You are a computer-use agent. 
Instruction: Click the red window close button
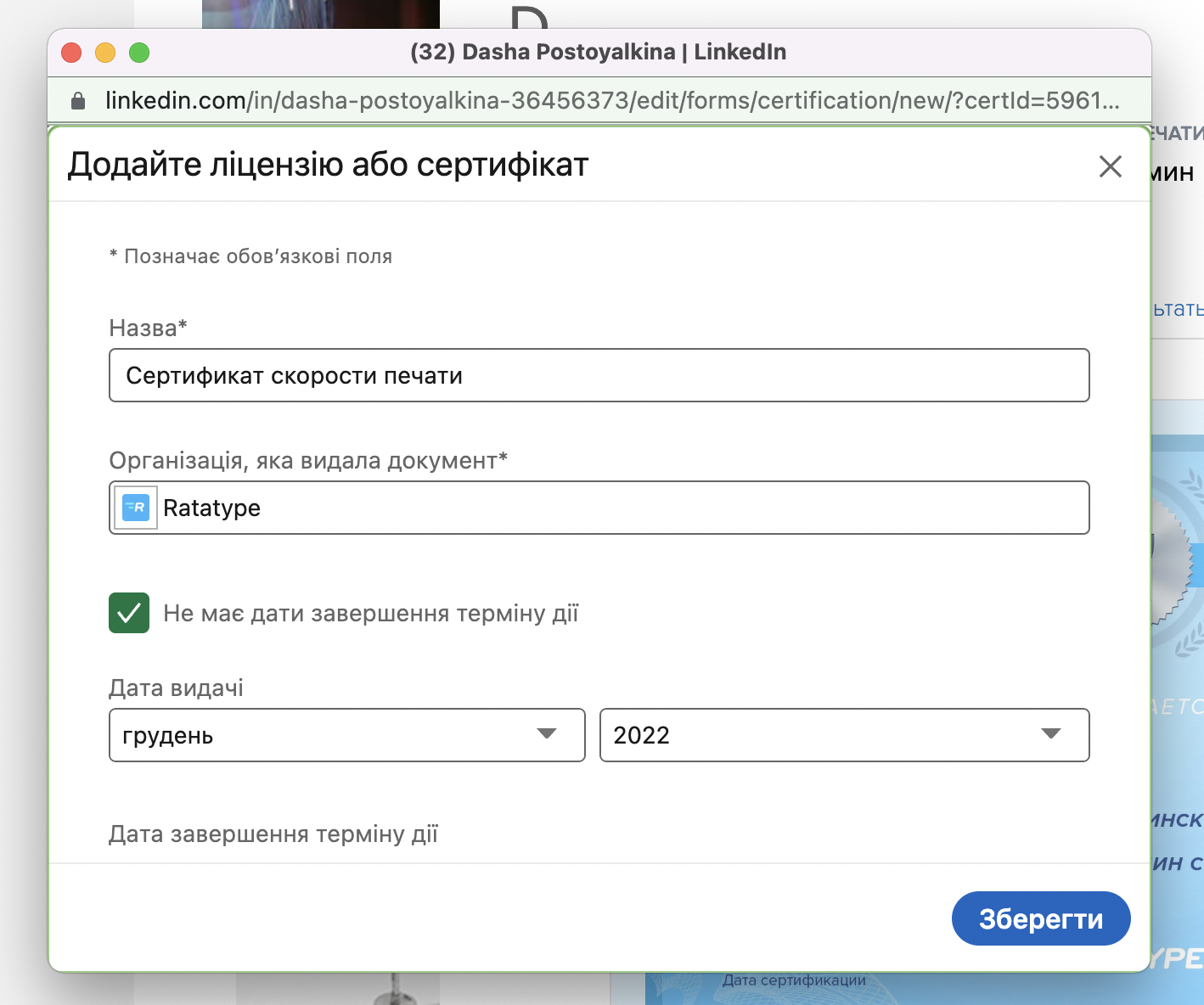point(71,53)
